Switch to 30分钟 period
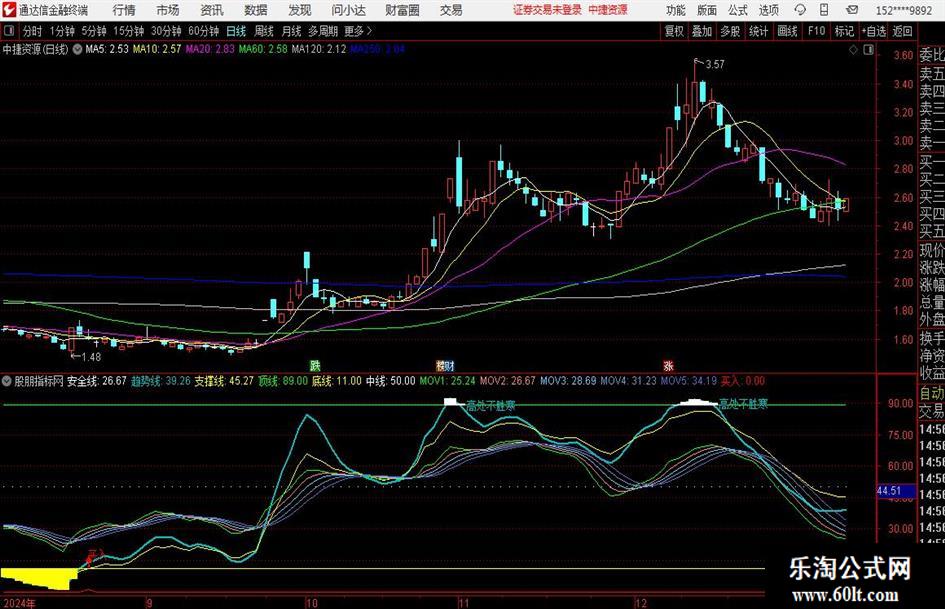945x609 pixels. click(166, 31)
